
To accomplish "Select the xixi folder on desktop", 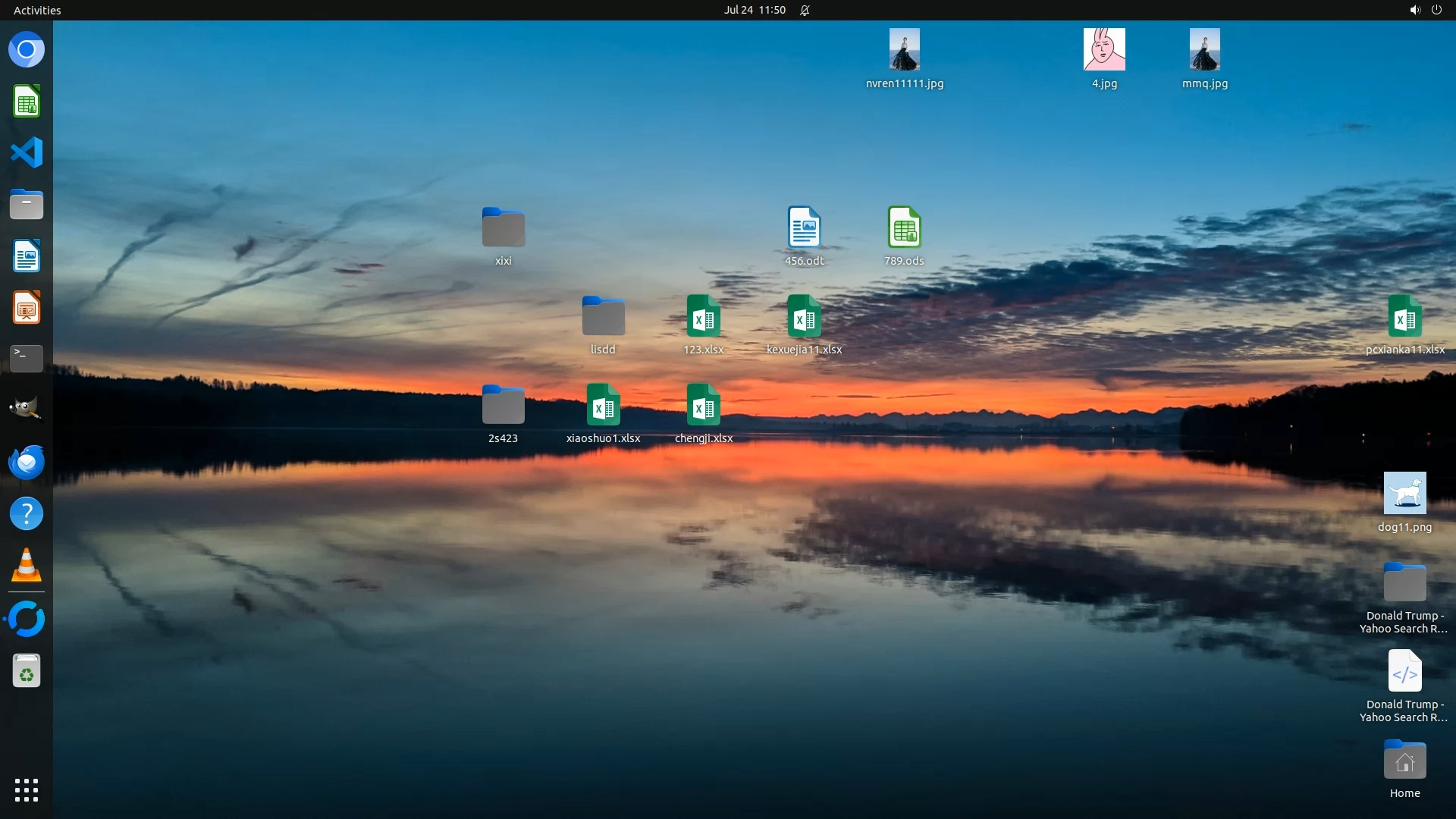I will tap(503, 227).
